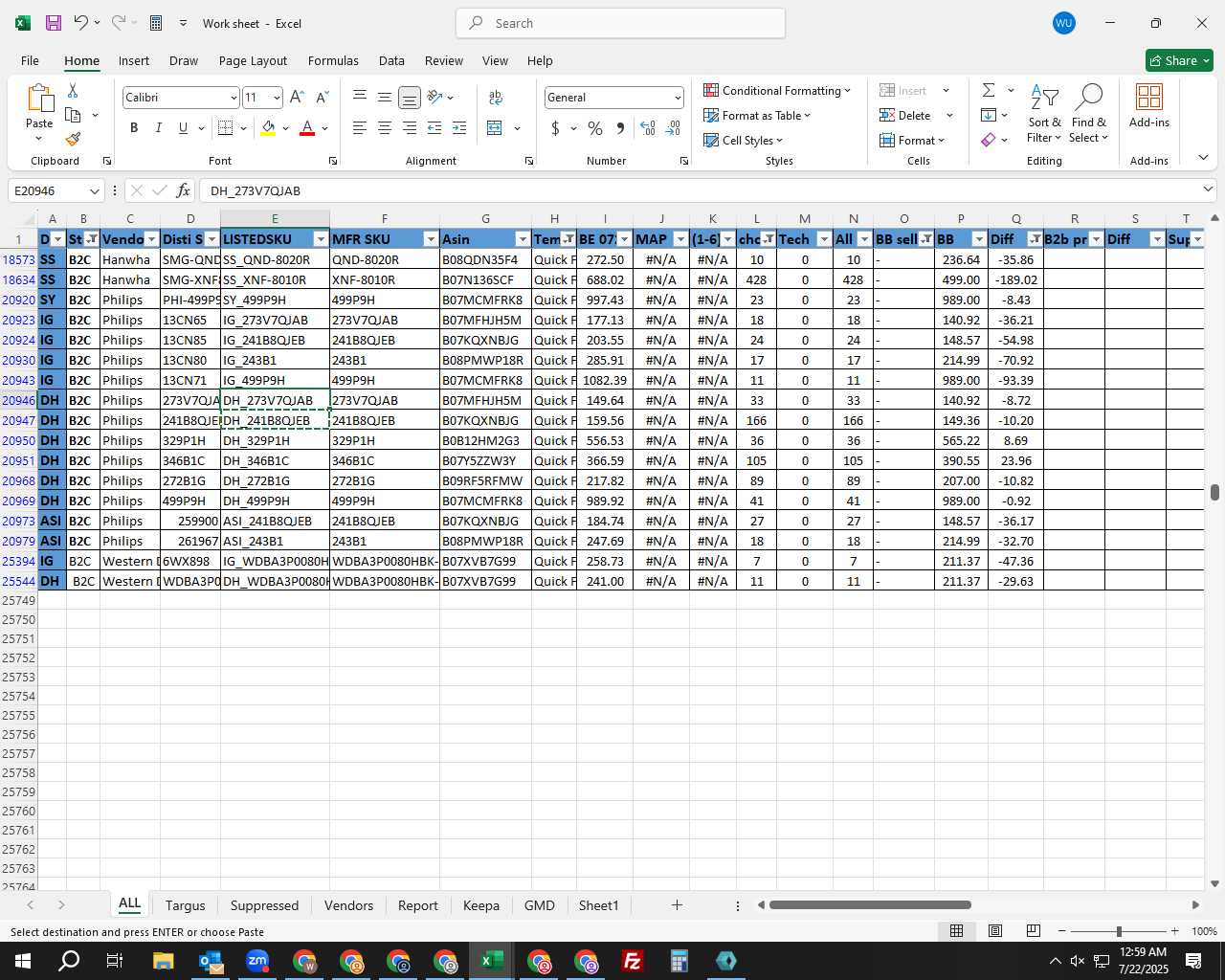Add a new sheet button

pos(677,905)
